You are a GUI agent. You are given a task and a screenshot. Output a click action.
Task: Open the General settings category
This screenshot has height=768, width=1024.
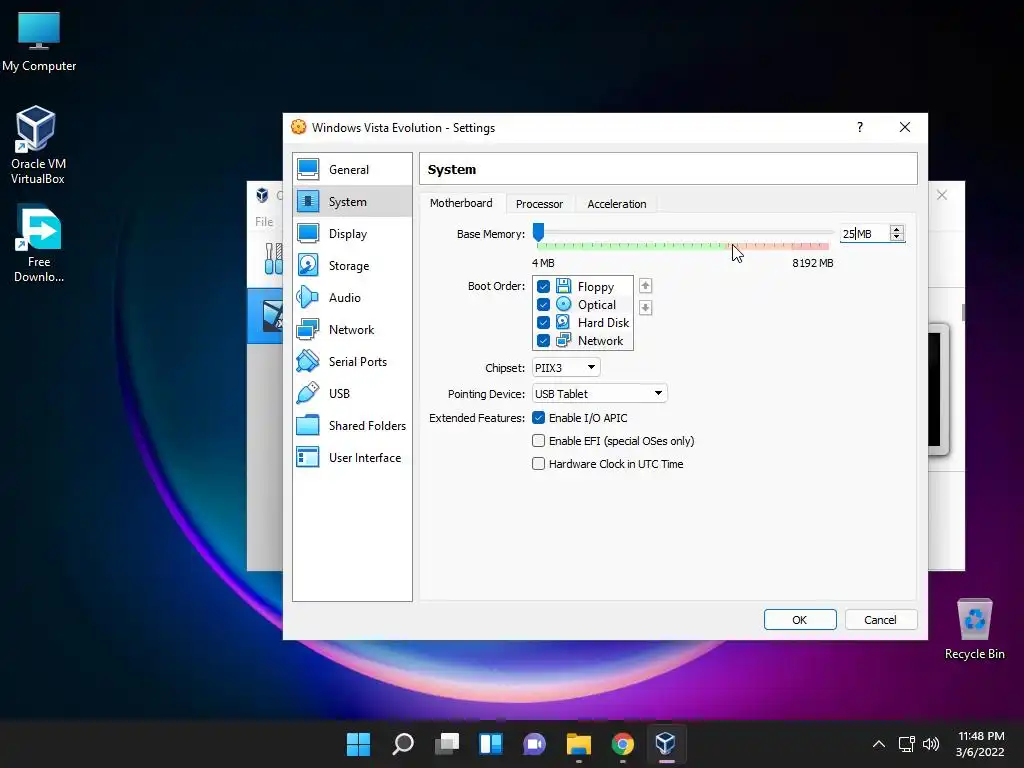pyautogui.click(x=352, y=170)
